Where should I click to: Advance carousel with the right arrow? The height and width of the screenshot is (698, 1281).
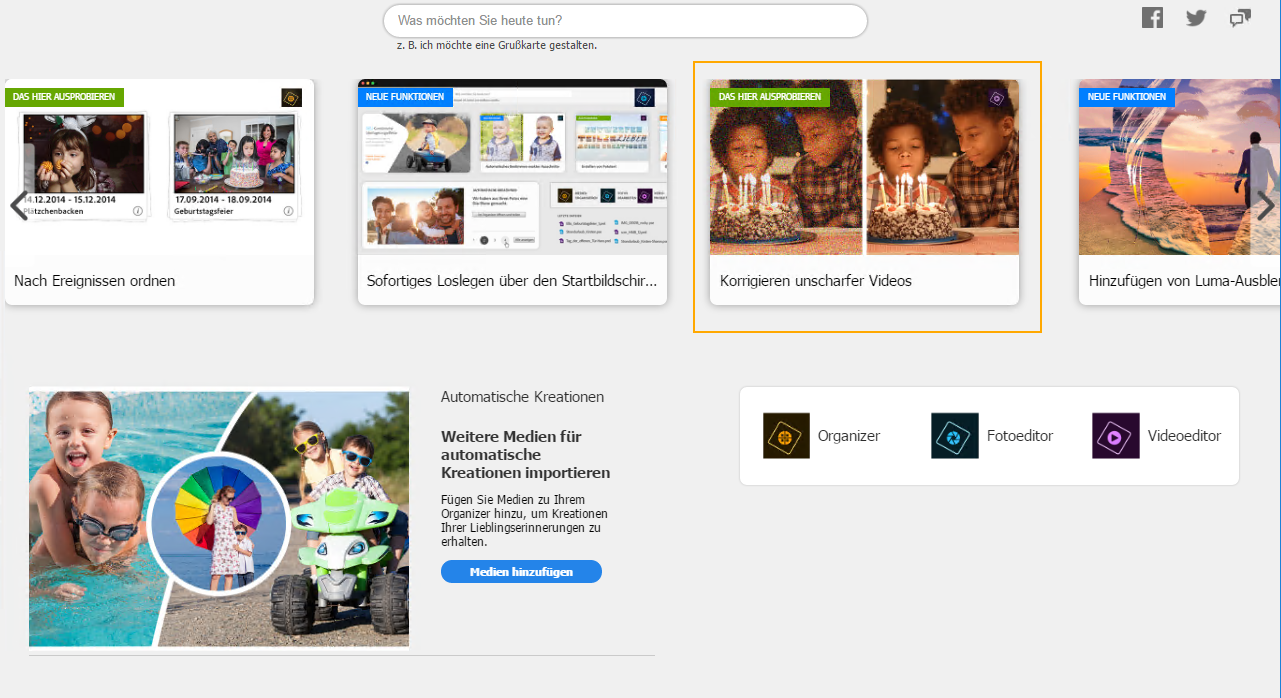pos(1265,206)
